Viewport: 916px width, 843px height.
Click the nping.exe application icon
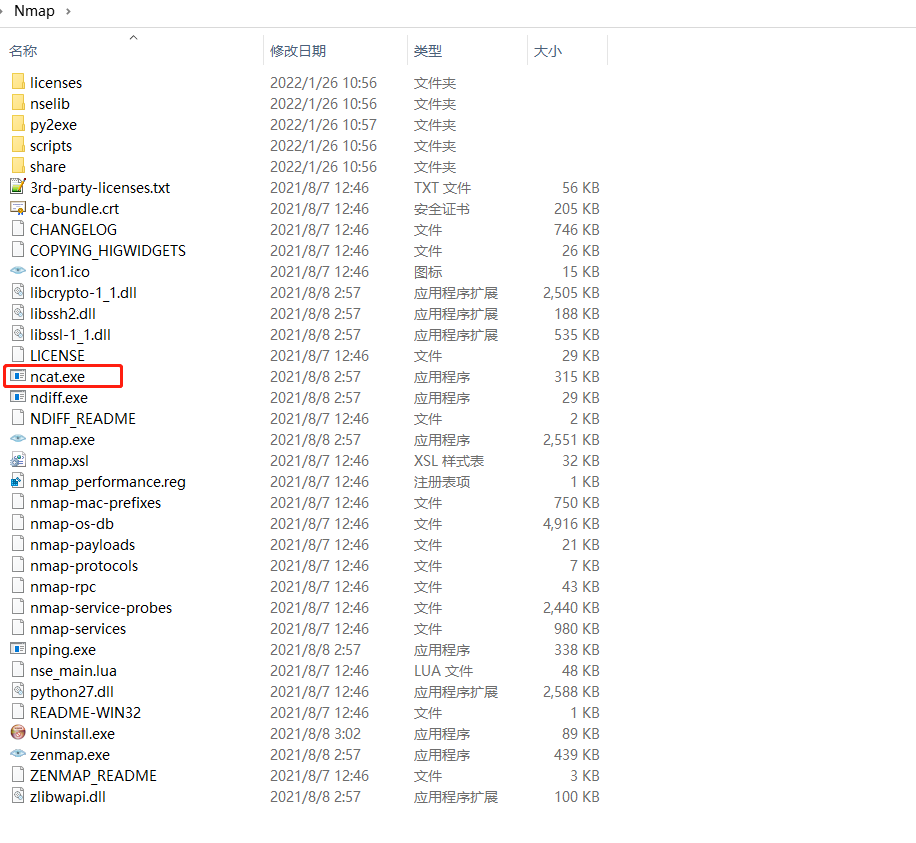(18, 648)
